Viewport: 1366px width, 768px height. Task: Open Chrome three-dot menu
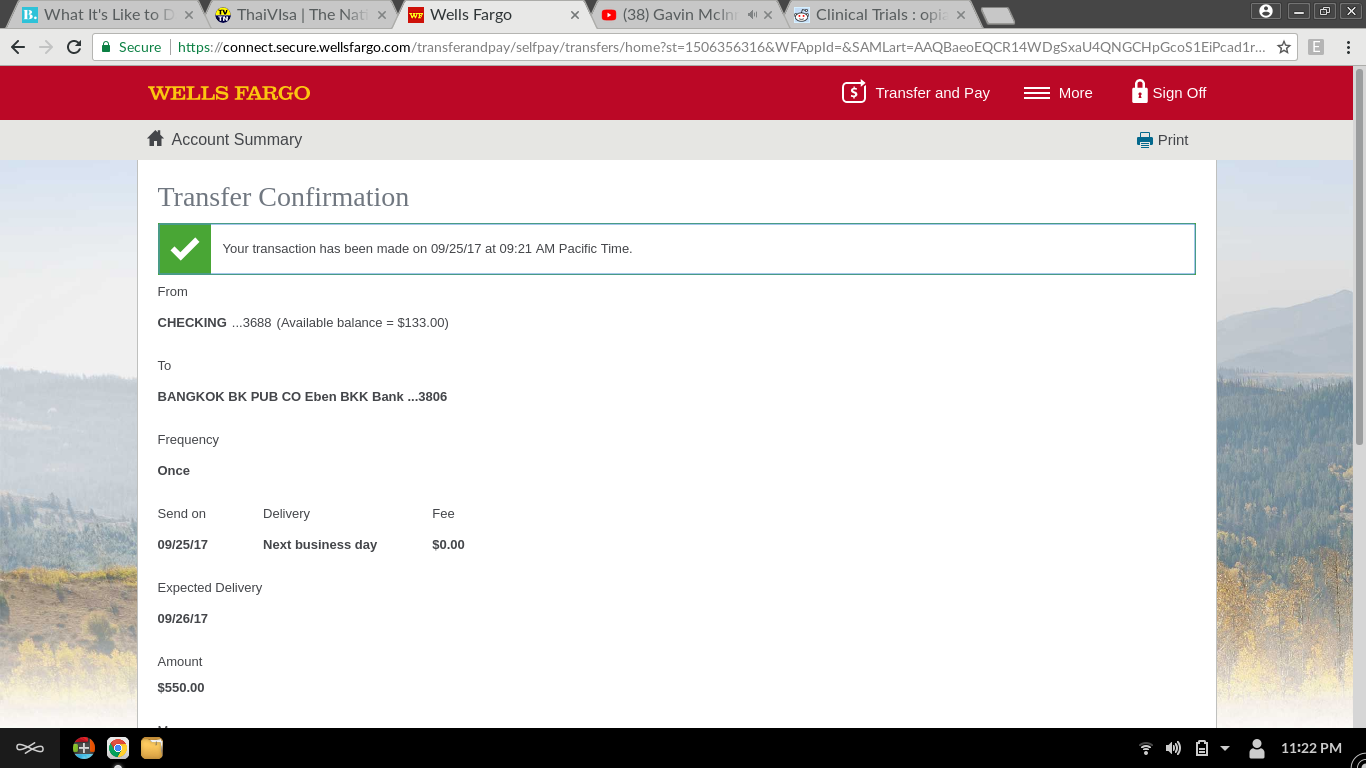(x=1347, y=47)
